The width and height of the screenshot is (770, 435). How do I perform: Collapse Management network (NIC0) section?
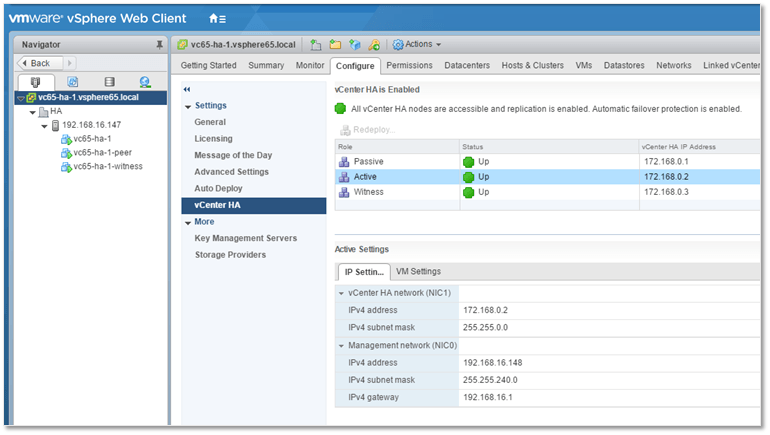[x=341, y=346]
